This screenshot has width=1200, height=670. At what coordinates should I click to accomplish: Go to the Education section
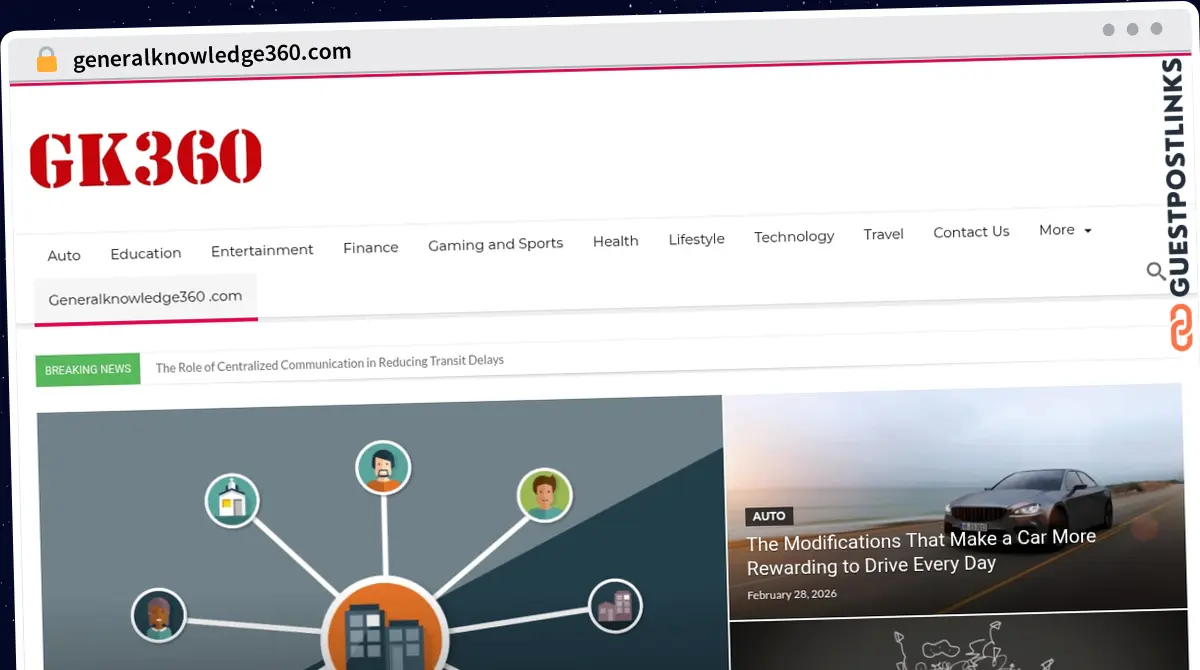pos(146,253)
